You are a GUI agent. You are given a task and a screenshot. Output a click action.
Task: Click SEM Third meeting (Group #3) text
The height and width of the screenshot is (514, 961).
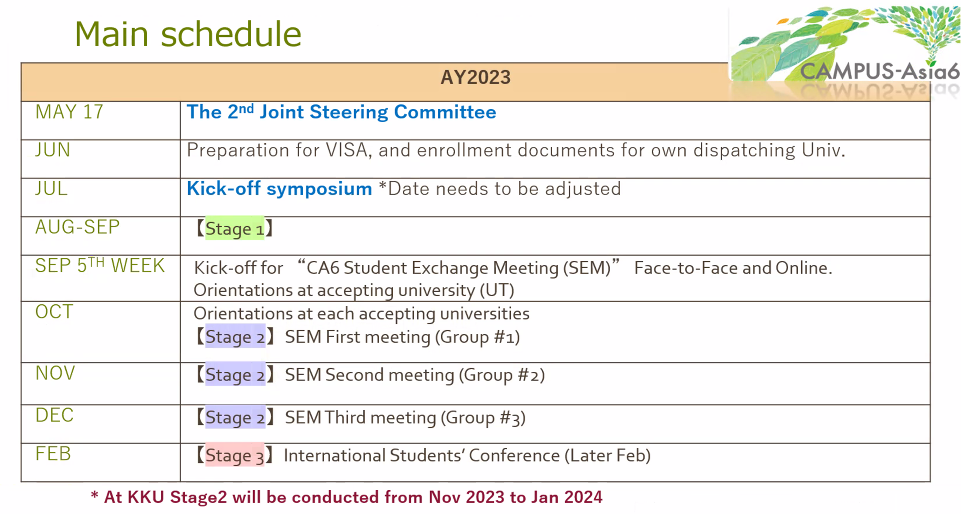coord(405,417)
